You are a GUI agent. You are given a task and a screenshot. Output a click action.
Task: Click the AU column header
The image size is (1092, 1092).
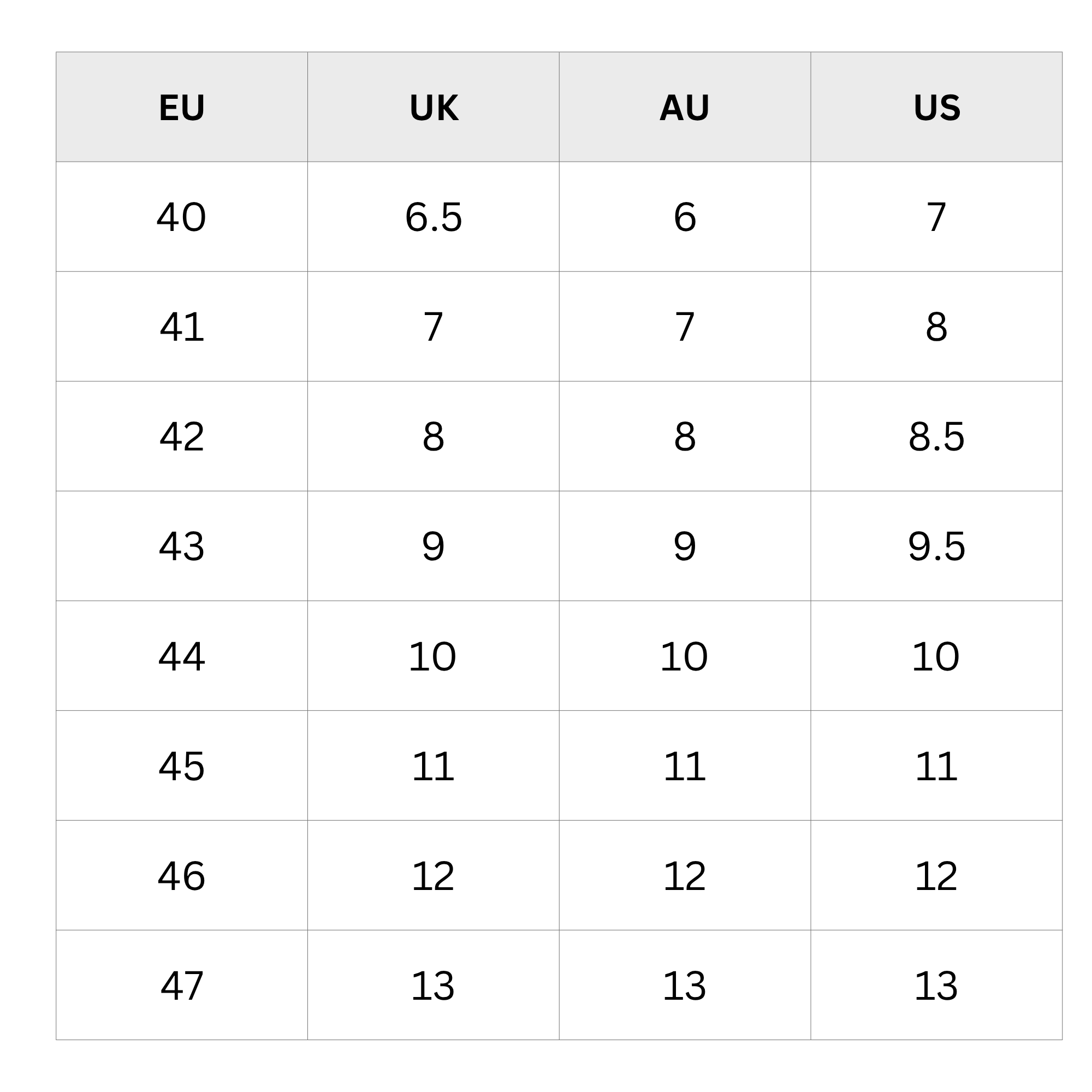click(x=685, y=107)
